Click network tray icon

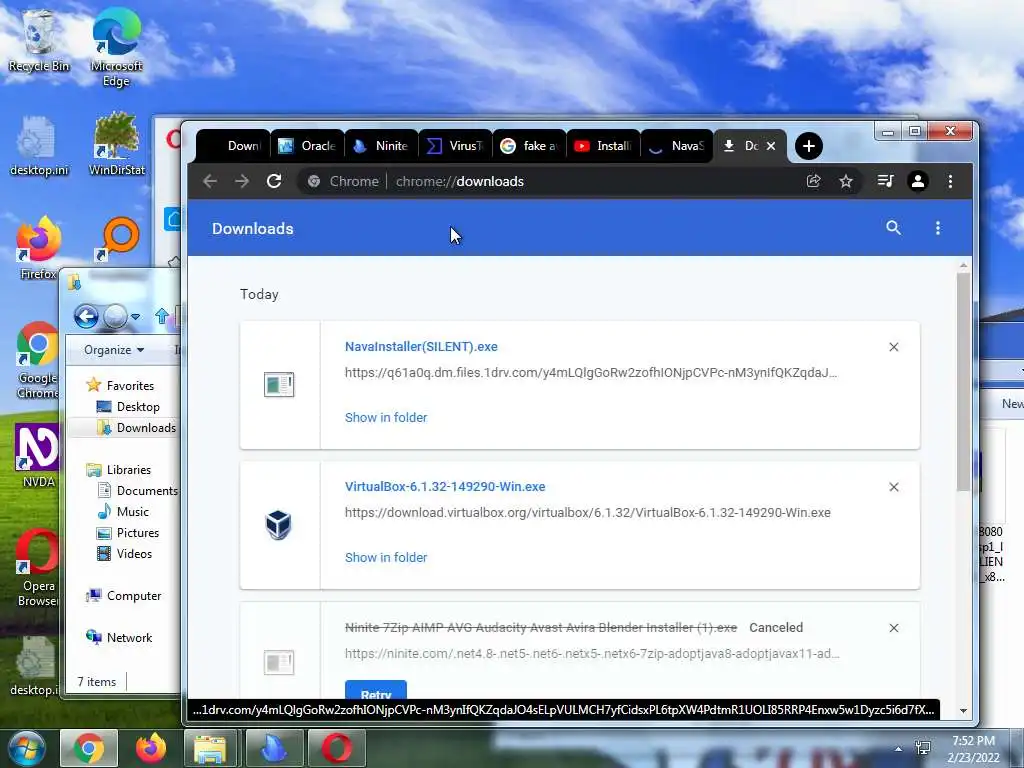pyautogui.click(x=923, y=748)
